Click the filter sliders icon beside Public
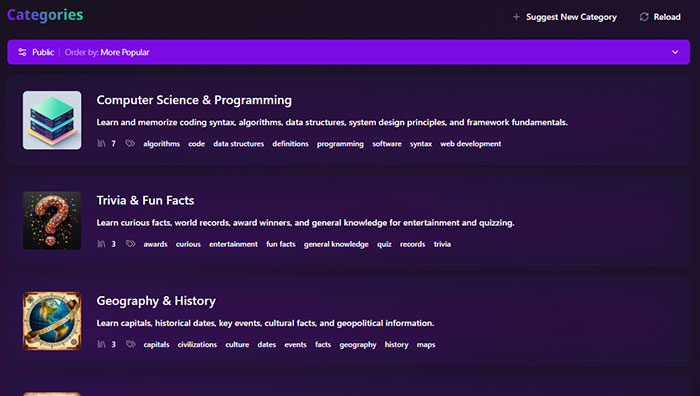This screenshot has height=396, width=700. pos(22,52)
